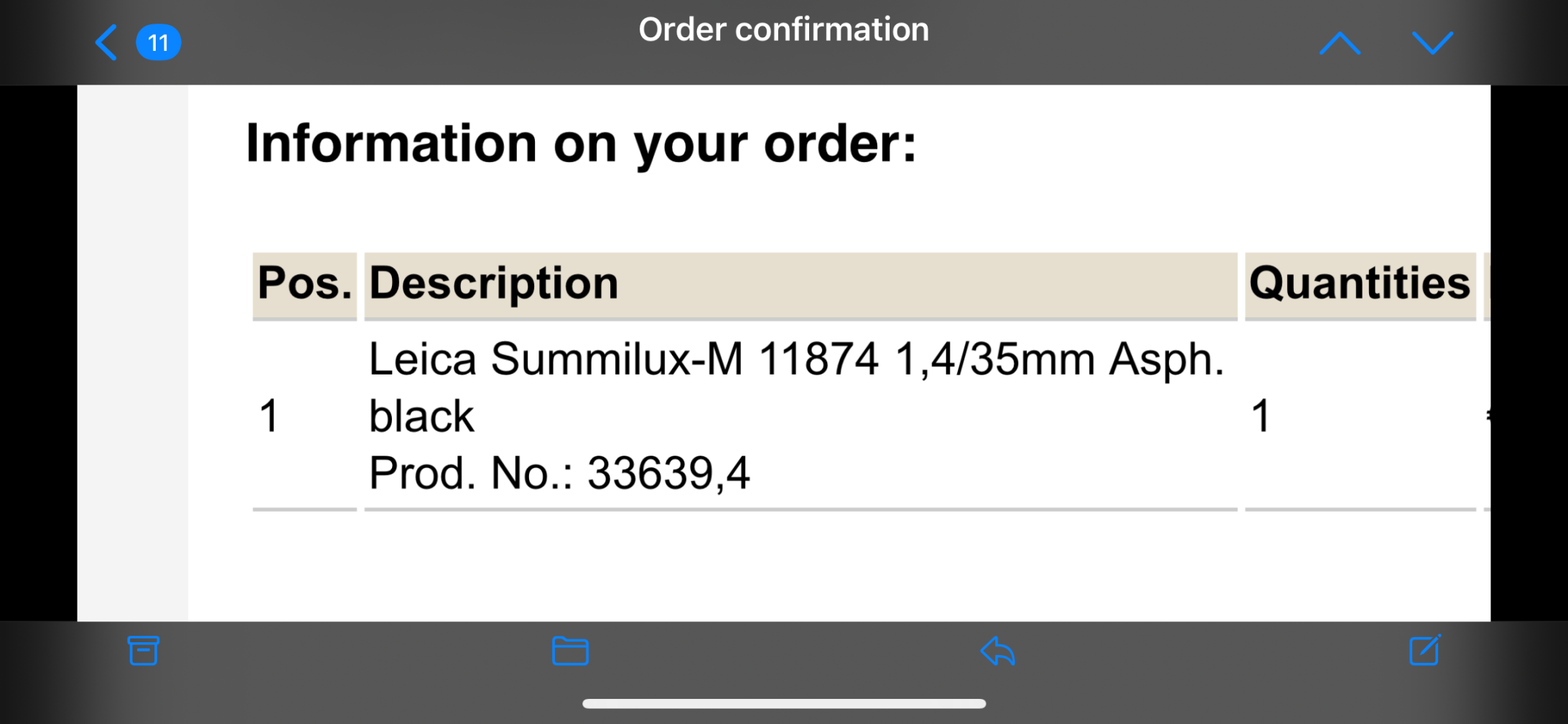
Task: Archive this order confirmation email
Action: 143,651
